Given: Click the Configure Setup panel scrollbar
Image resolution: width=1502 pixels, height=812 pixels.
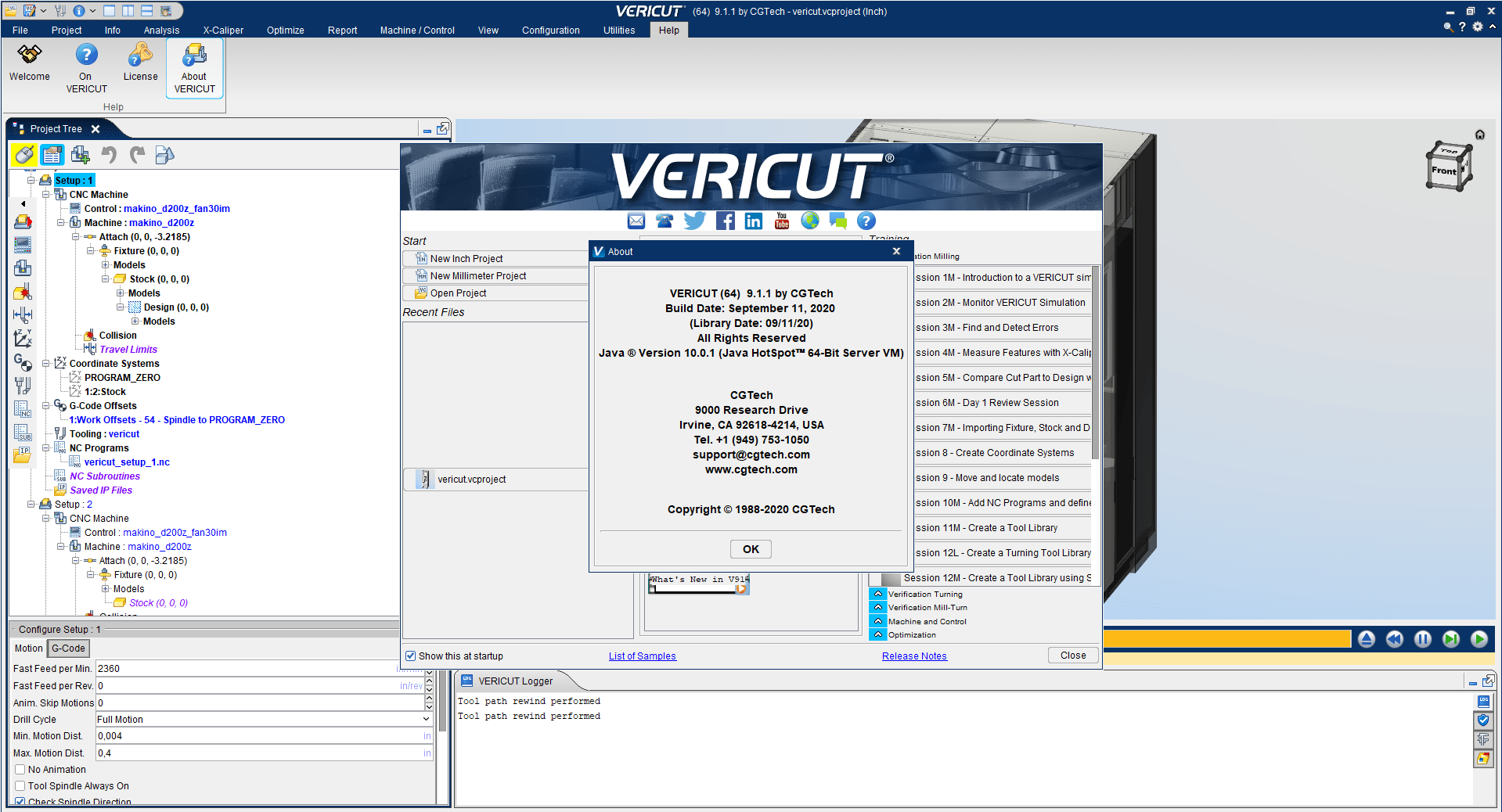Looking at the screenshot, I should (442, 700).
